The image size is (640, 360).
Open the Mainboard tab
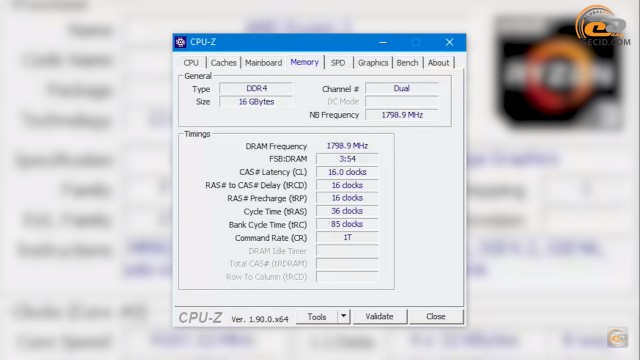[263, 63]
